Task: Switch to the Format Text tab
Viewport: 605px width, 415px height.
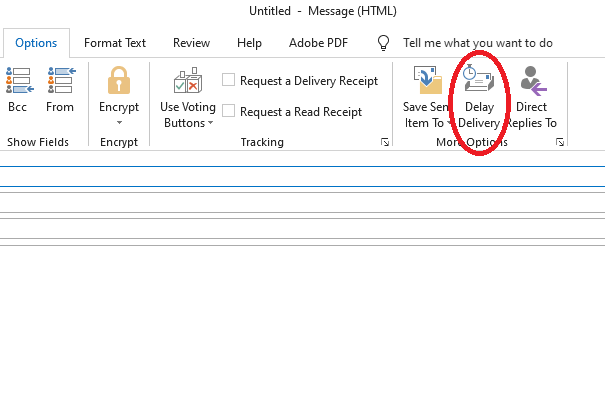Action: tap(115, 43)
